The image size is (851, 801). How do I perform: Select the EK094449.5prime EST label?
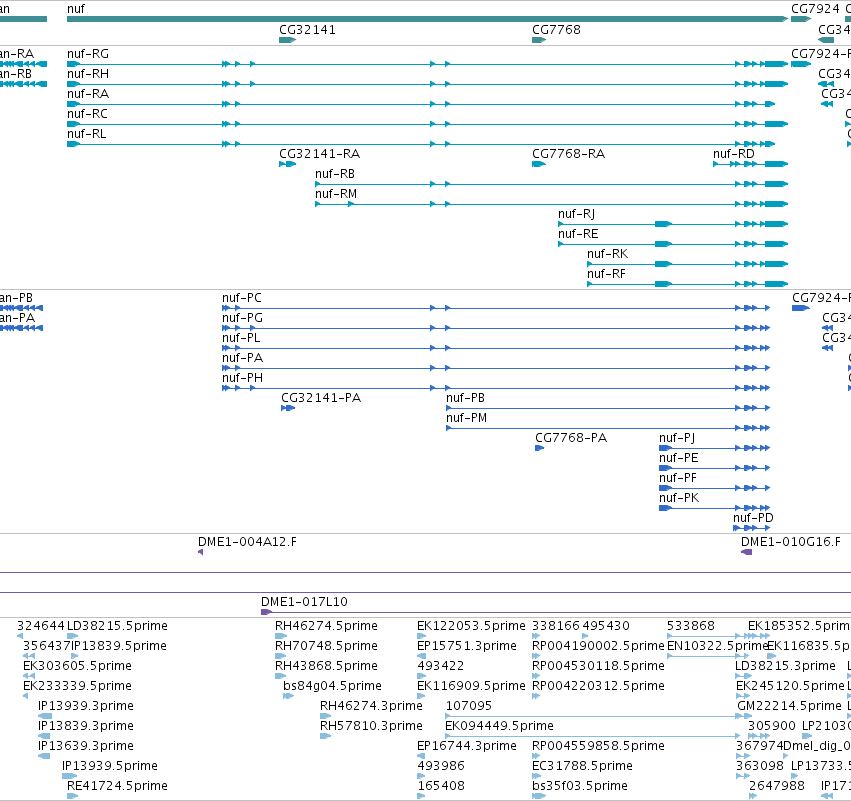(x=499, y=726)
